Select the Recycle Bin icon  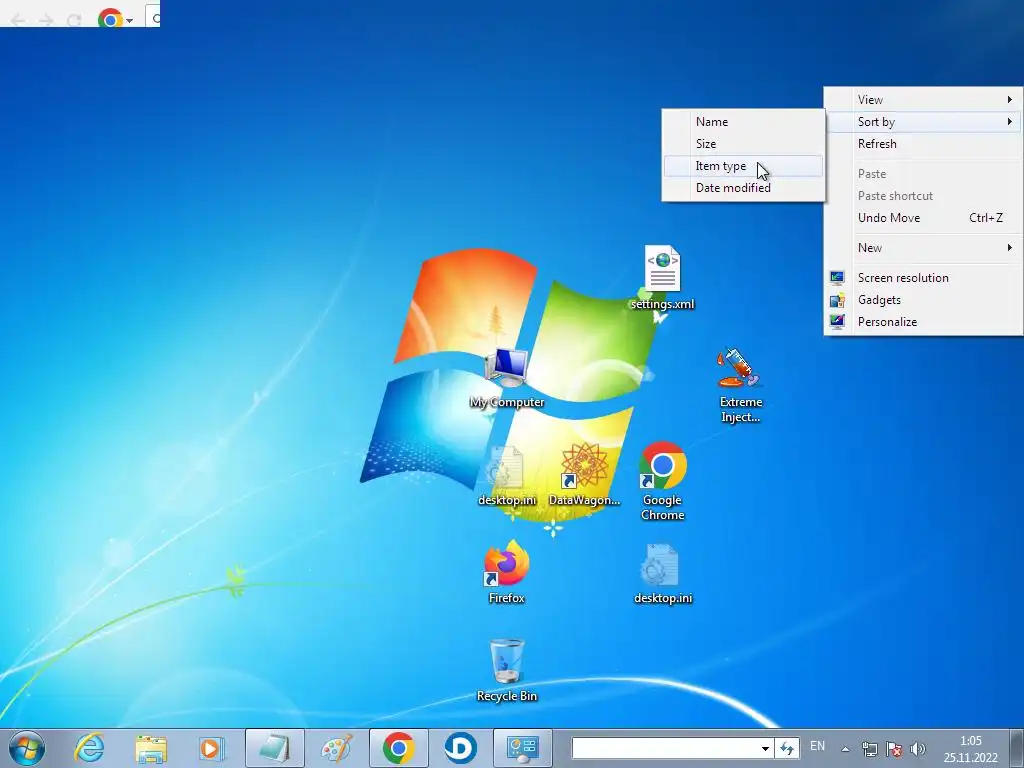tap(507, 670)
